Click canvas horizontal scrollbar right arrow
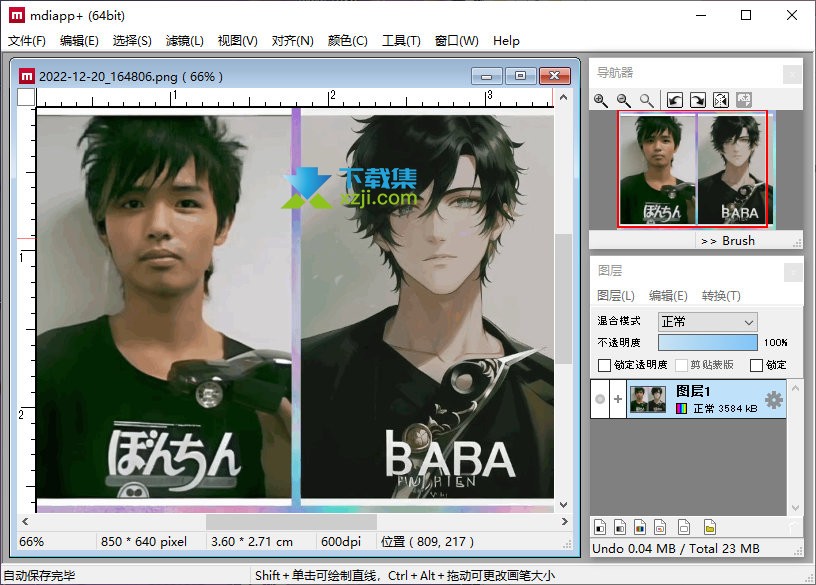816x585 pixels. (x=564, y=521)
